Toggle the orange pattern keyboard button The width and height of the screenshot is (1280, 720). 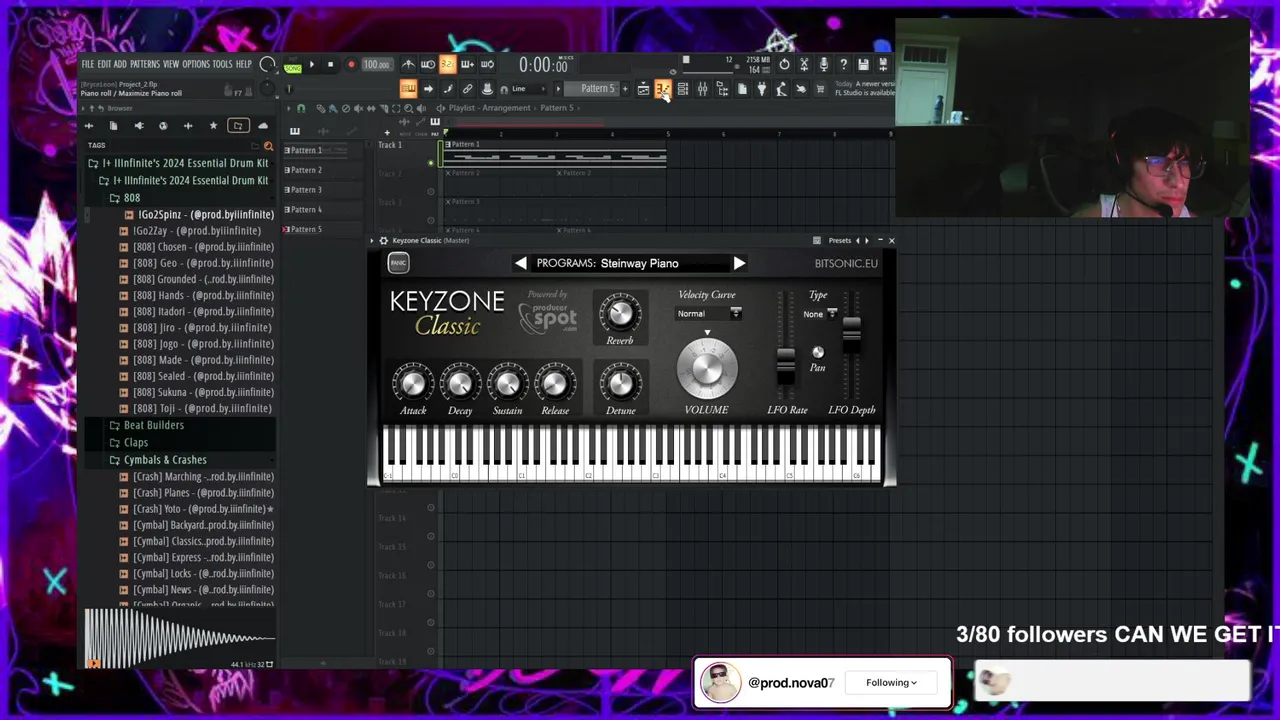tap(408, 90)
